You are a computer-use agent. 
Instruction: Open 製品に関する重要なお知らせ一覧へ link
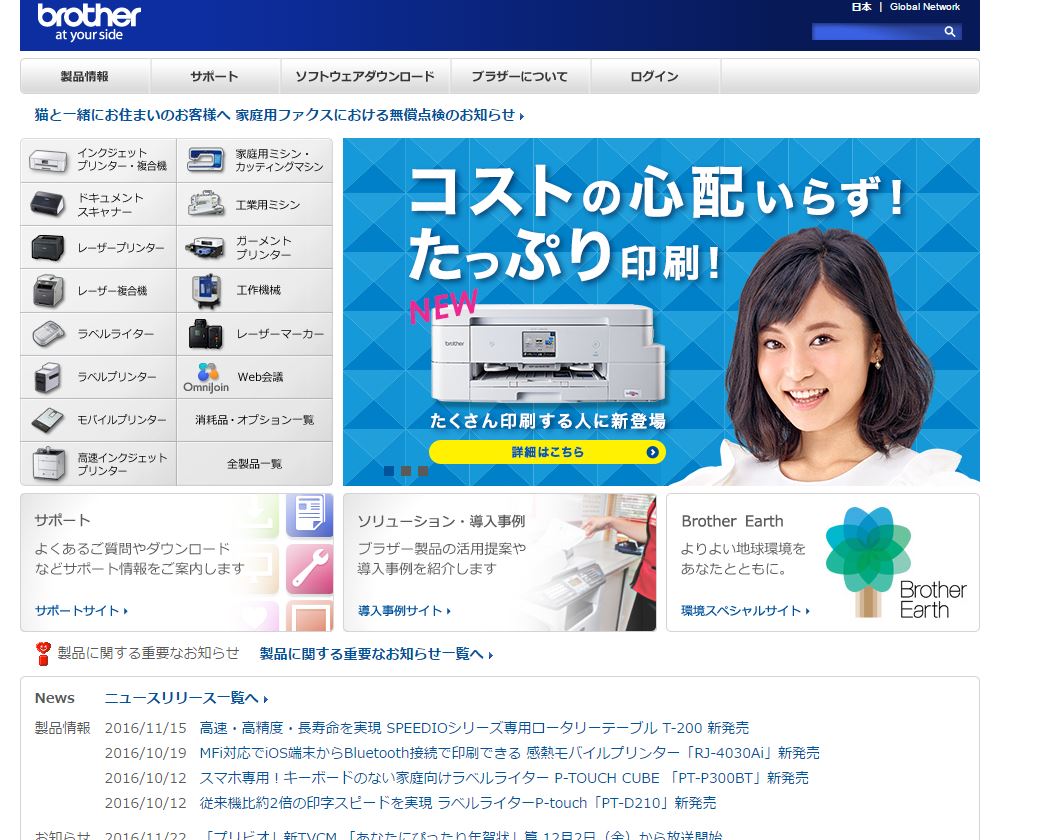[376, 654]
